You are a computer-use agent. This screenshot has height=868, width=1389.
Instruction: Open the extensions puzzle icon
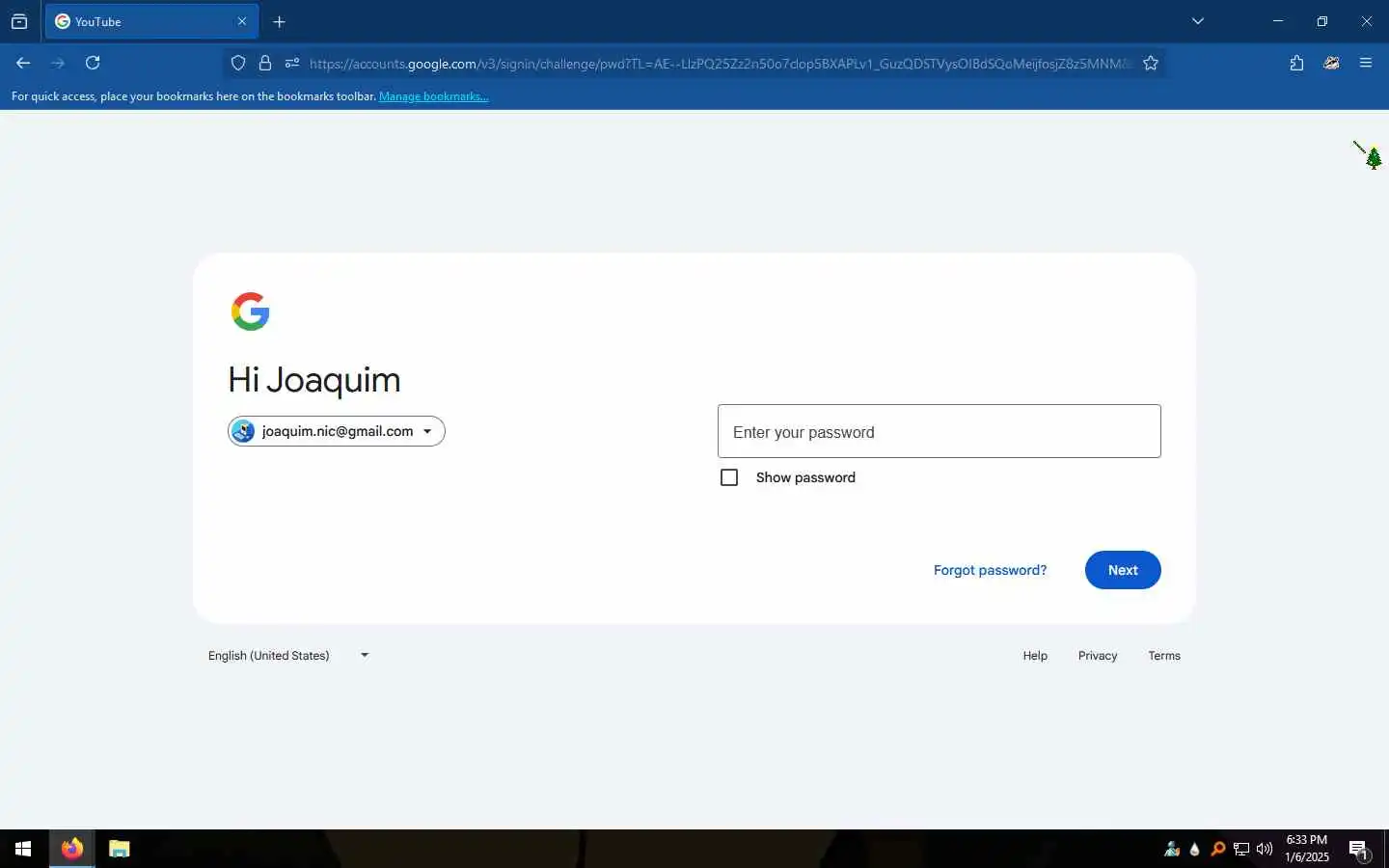coord(1296,63)
